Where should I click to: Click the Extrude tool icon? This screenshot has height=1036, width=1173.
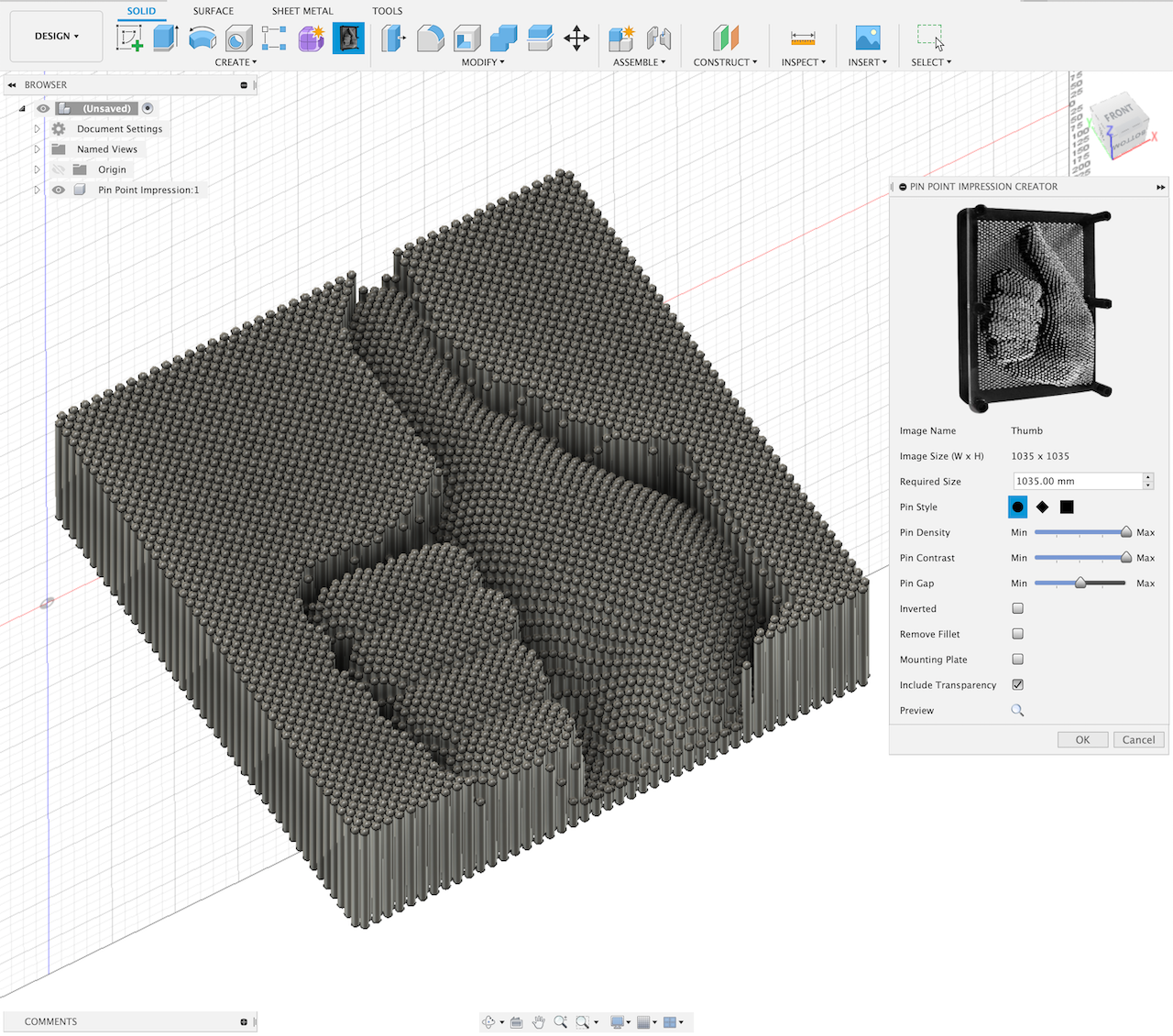(165, 38)
